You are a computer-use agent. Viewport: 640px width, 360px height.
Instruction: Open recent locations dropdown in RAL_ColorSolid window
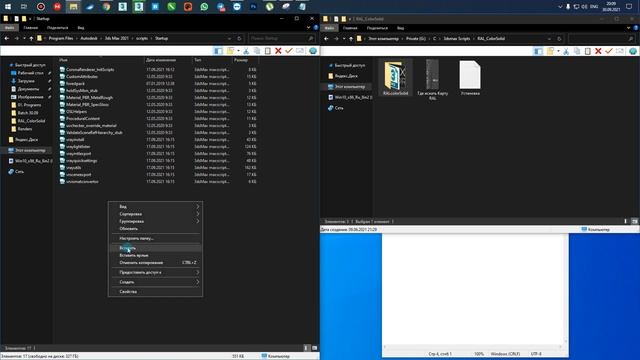coord(344,39)
